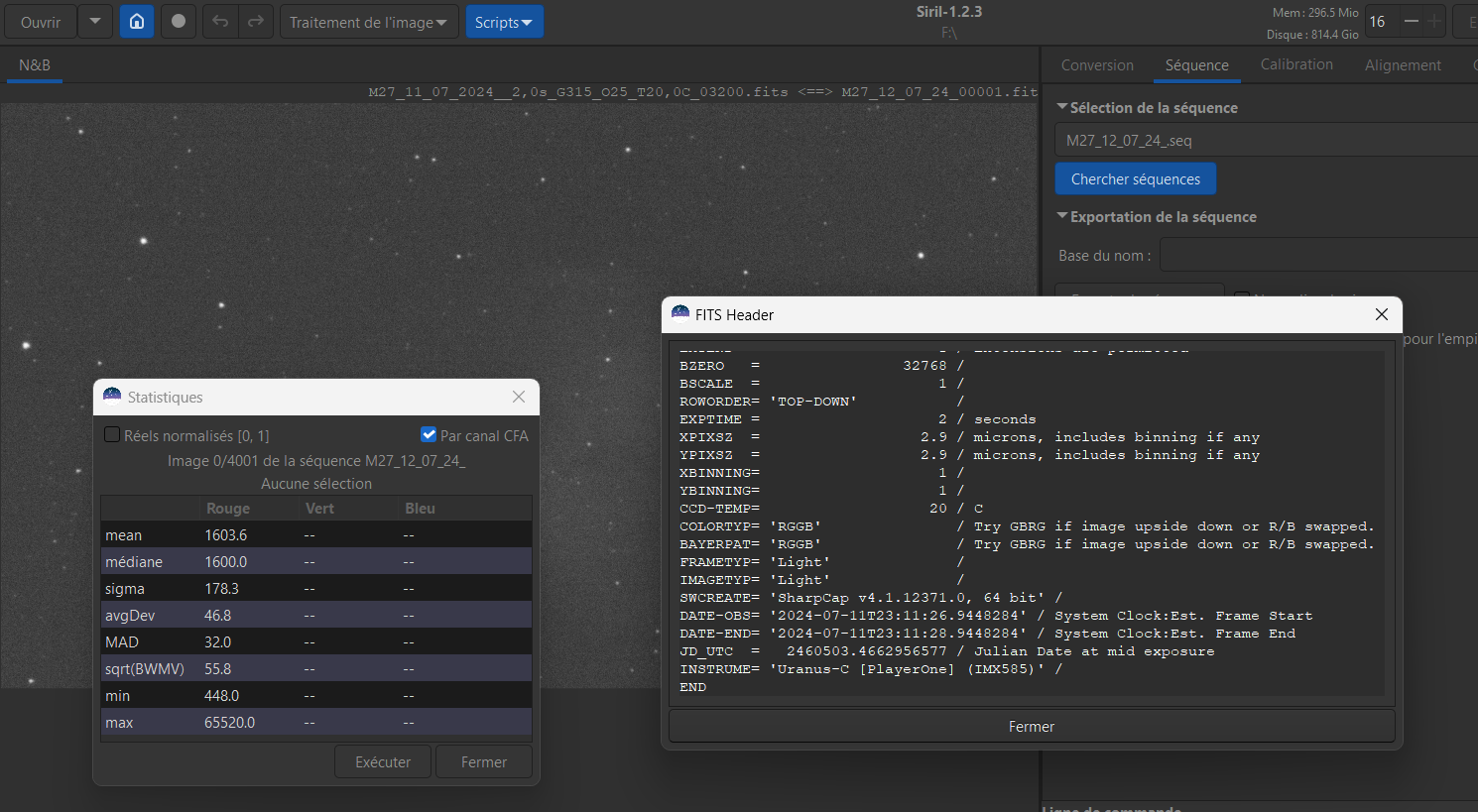Select the N&B image tab

coord(35,65)
